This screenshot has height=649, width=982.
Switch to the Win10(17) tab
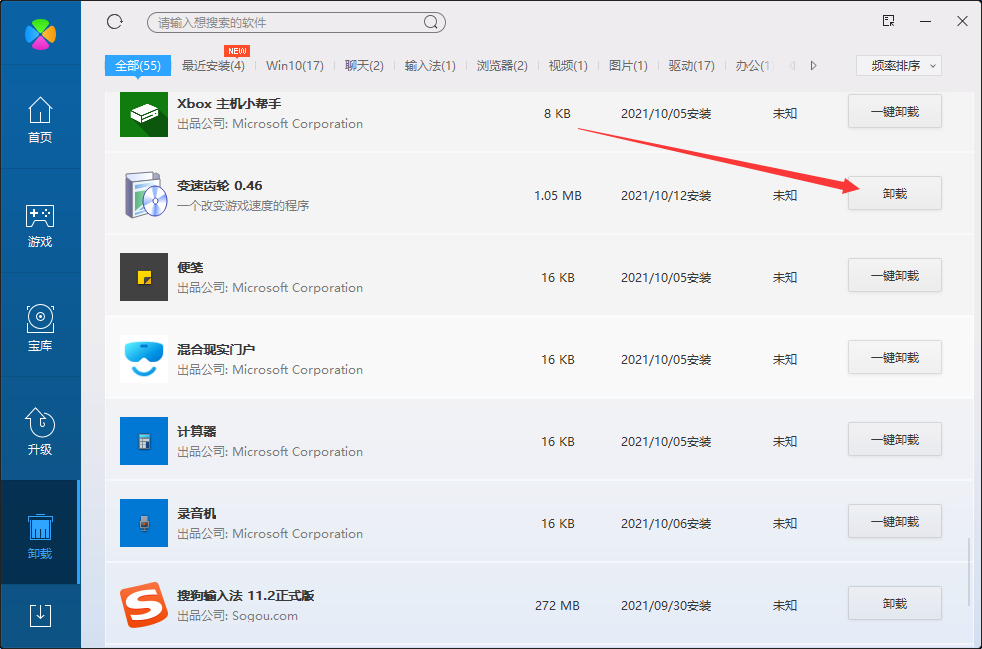pos(295,66)
